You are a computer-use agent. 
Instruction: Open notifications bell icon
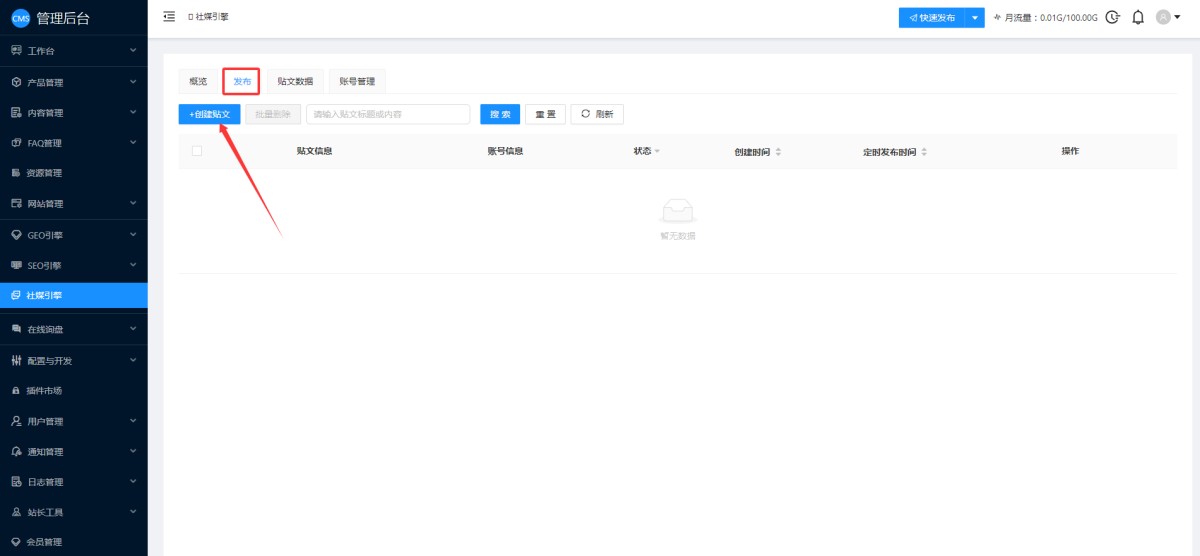point(1138,17)
